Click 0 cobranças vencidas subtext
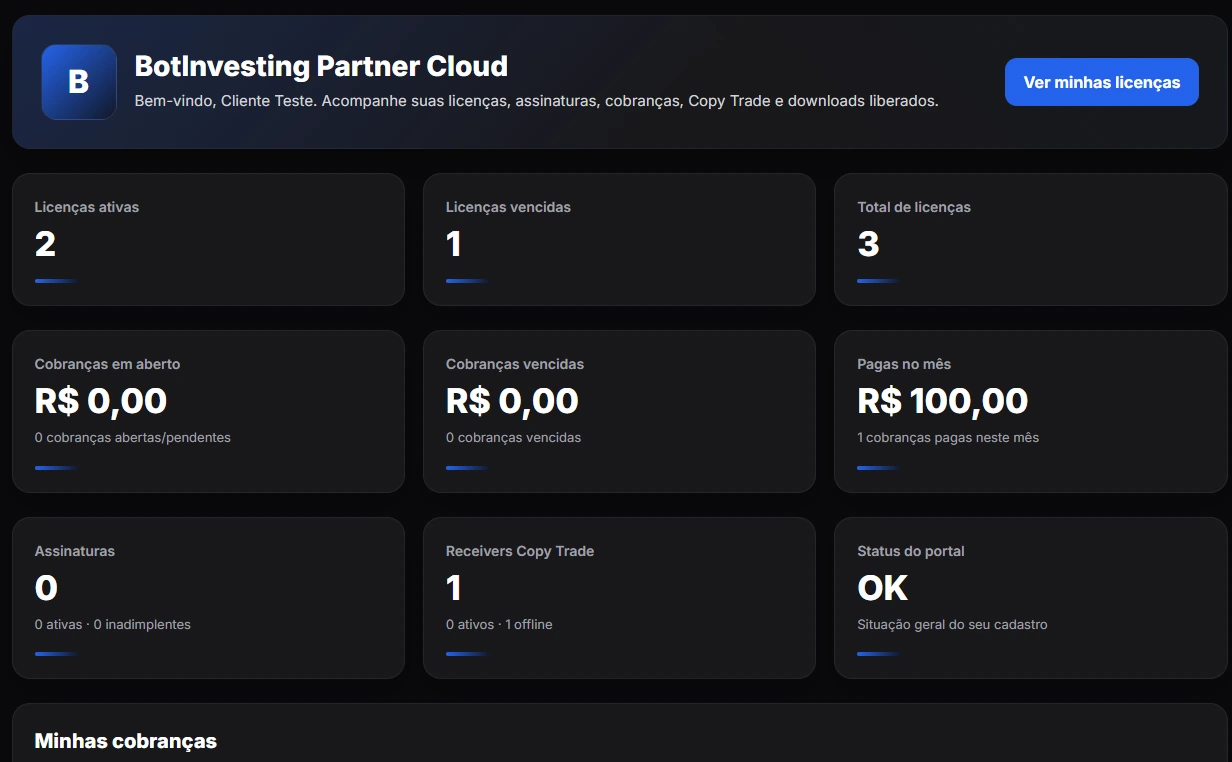The image size is (1232, 762). click(513, 437)
